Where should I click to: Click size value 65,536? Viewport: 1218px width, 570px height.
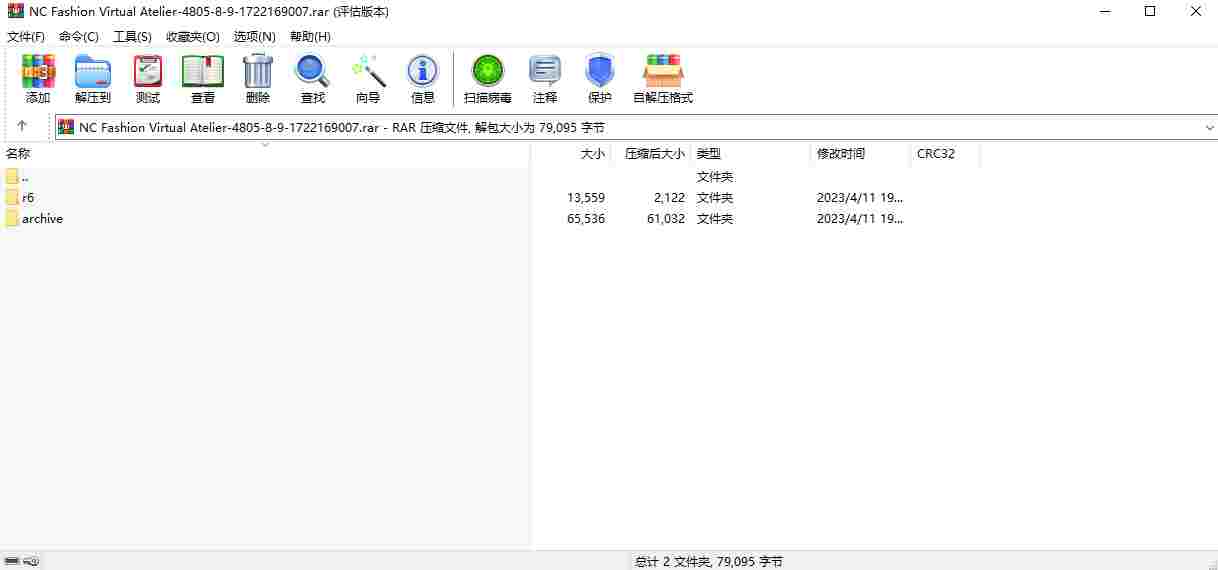[x=586, y=218]
